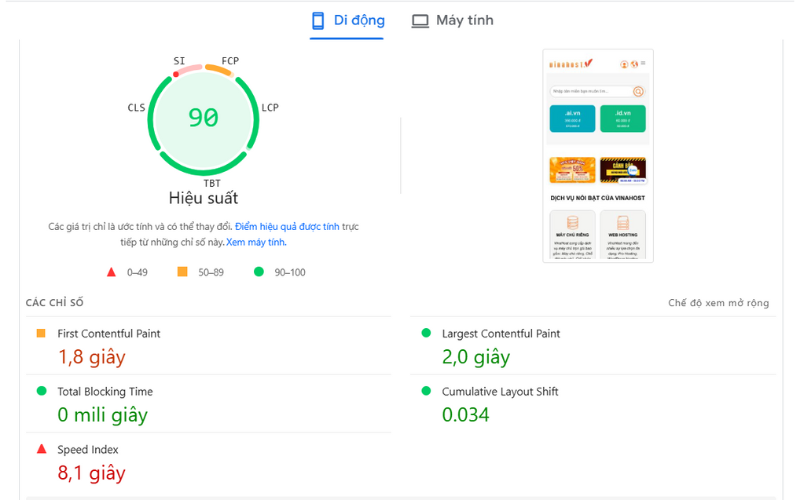Click the First Contentful Paint metric label
Viewport: 800px width, 500px height.
(109, 334)
